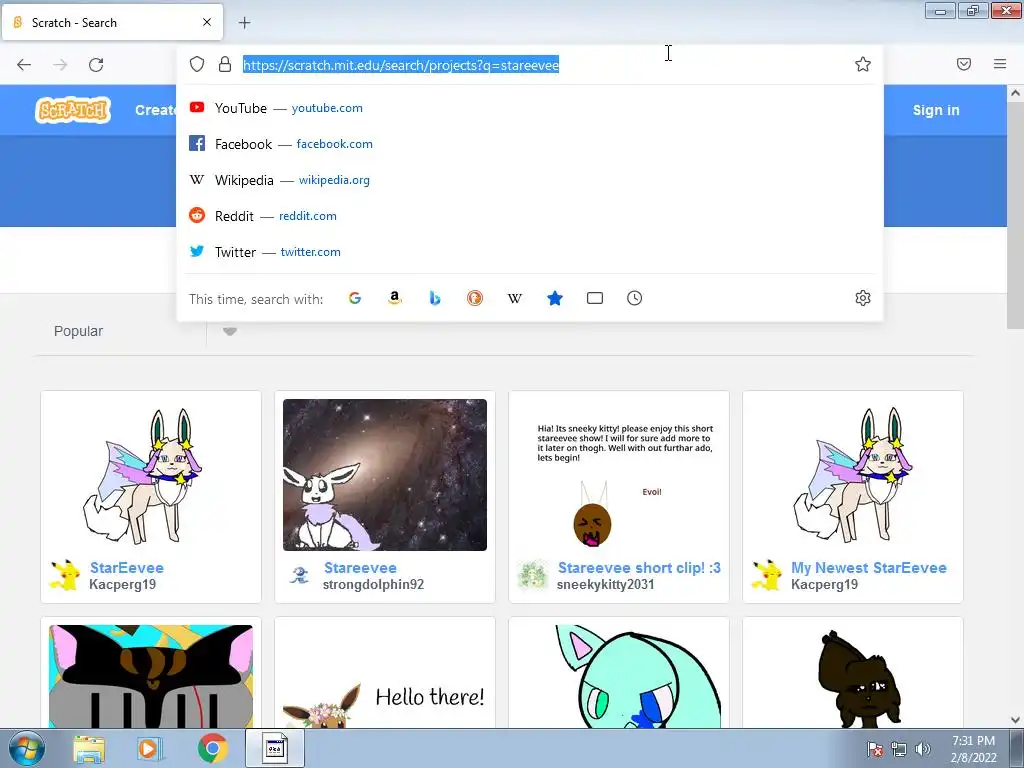Click strongdolphin92's avatar icon
The image size is (1024, 768).
click(x=299, y=575)
